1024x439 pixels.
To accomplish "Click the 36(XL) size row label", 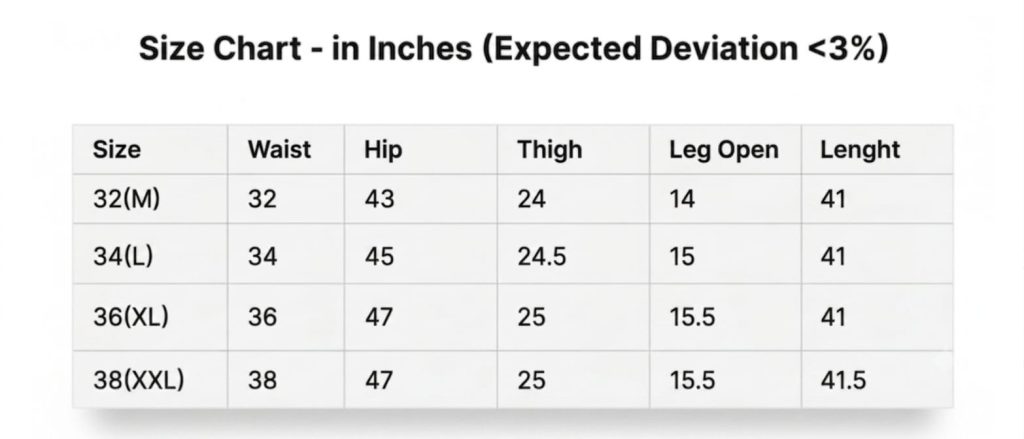I will (x=131, y=317).
